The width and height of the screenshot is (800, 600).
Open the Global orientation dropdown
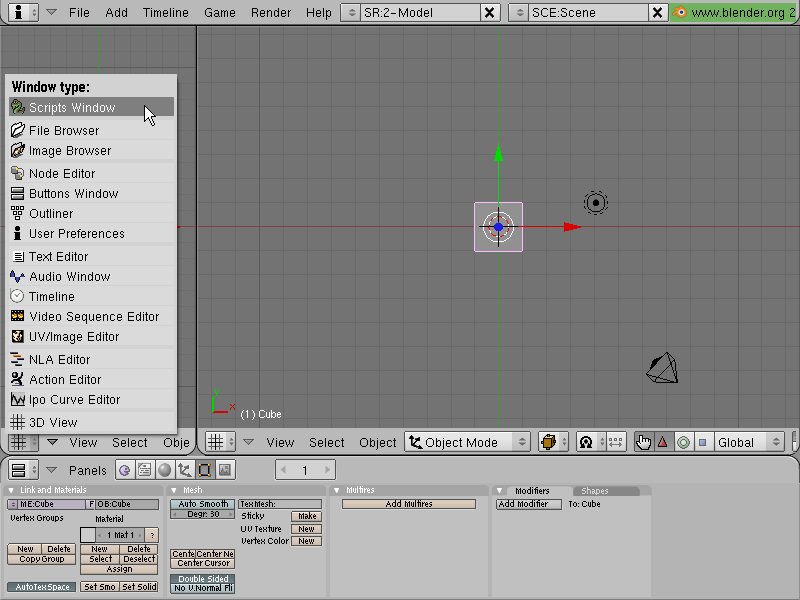click(x=749, y=442)
